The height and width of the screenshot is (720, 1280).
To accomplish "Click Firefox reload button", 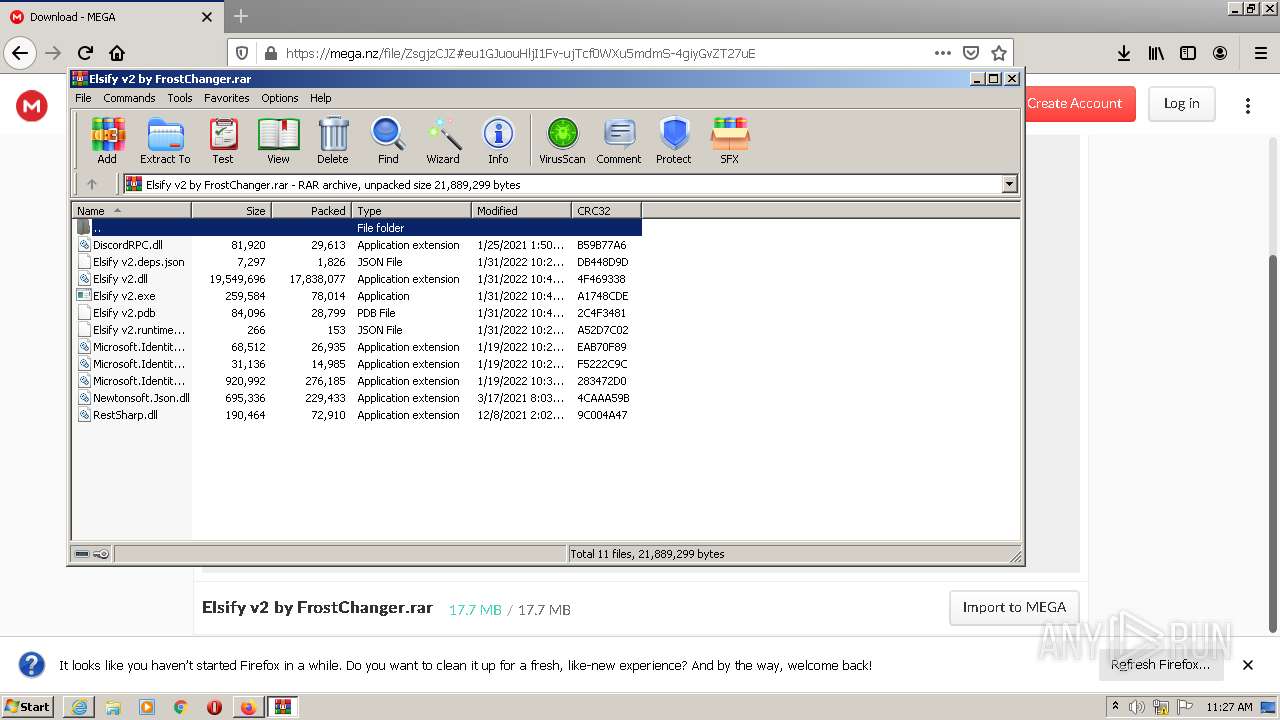I will tap(86, 53).
